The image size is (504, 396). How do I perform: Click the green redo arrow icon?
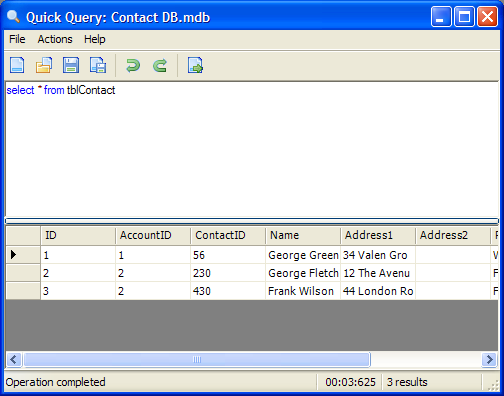click(x=160, y=65)
